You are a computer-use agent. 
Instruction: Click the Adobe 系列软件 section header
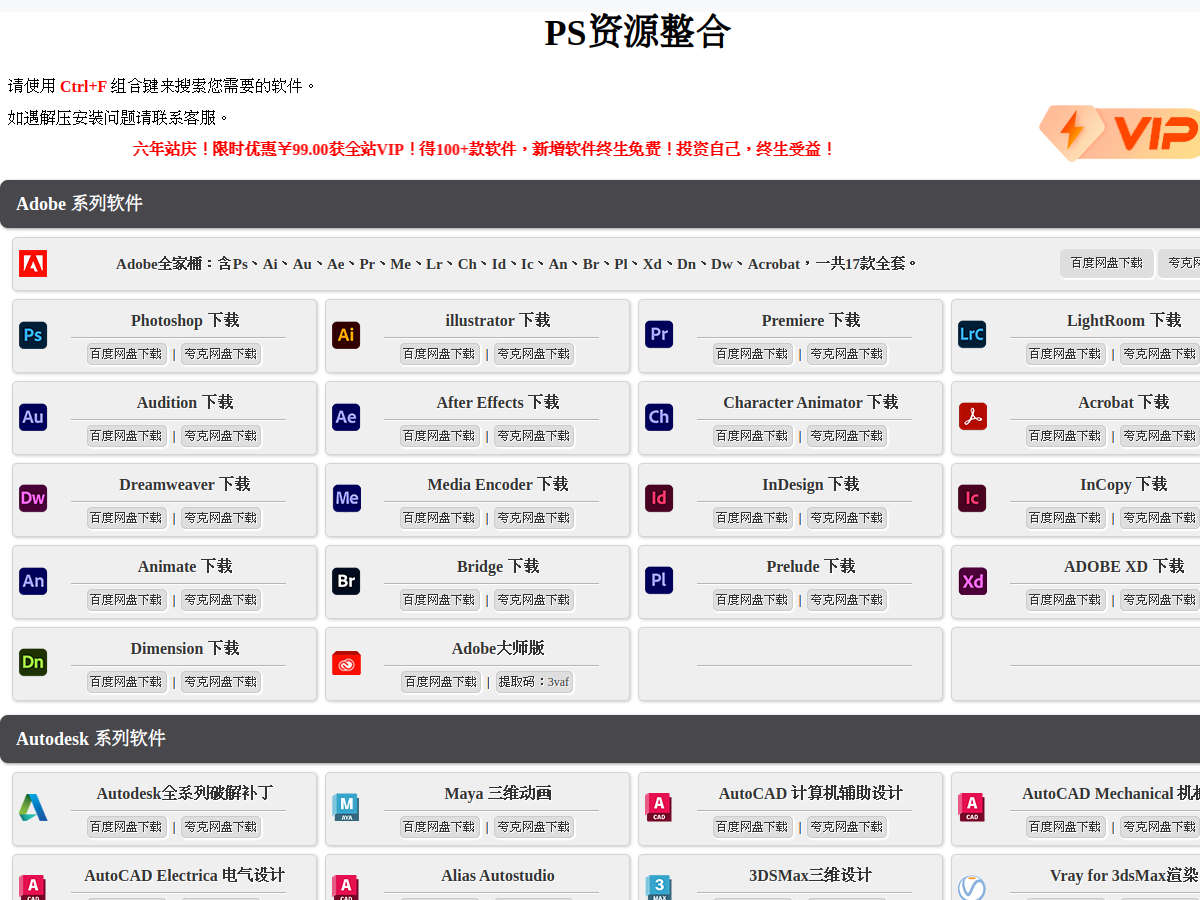pos(600,204)
